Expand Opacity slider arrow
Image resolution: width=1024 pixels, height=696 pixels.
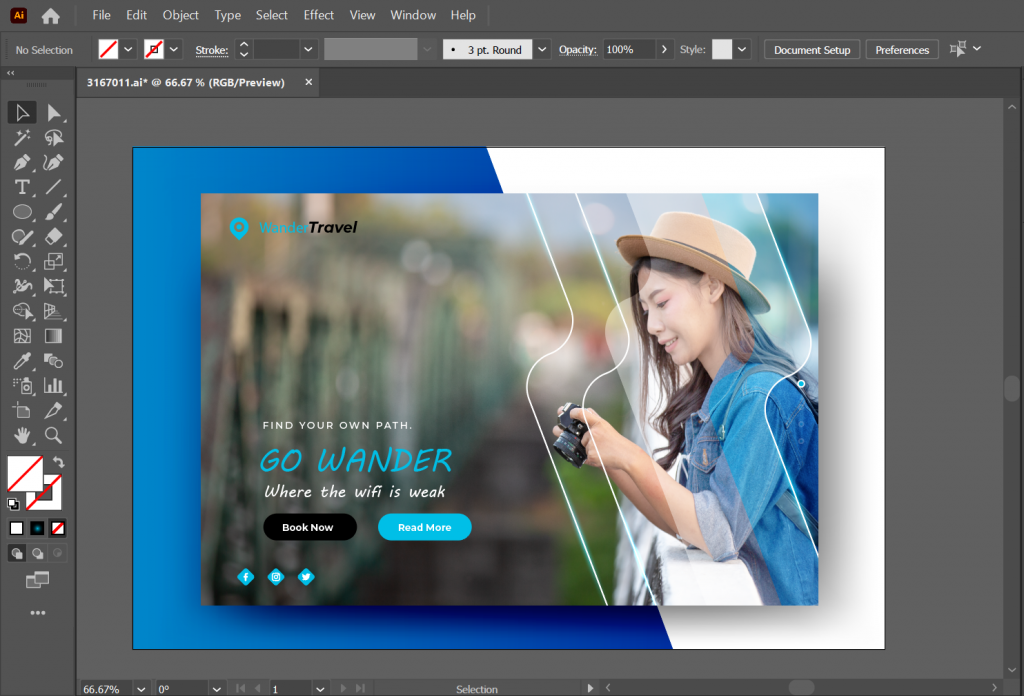(x=664, y=50)
